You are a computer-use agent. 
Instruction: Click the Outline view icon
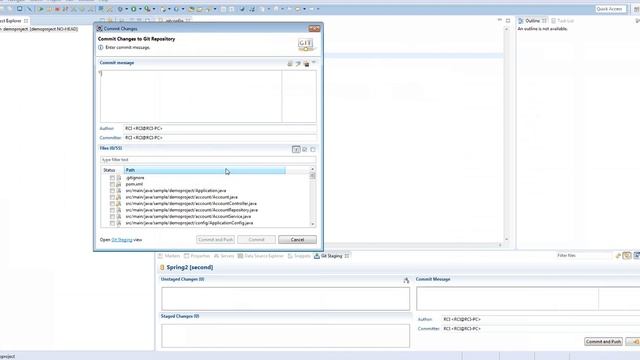pyautogui.click(x=521, y=20)
